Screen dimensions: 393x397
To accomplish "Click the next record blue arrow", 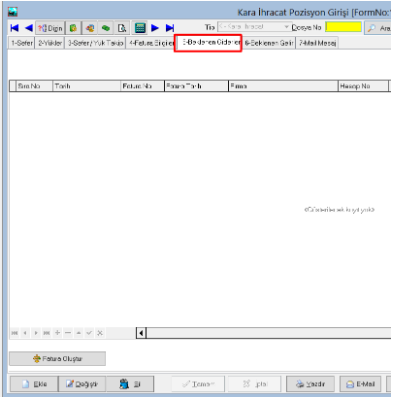I will [x=155, y=28].
